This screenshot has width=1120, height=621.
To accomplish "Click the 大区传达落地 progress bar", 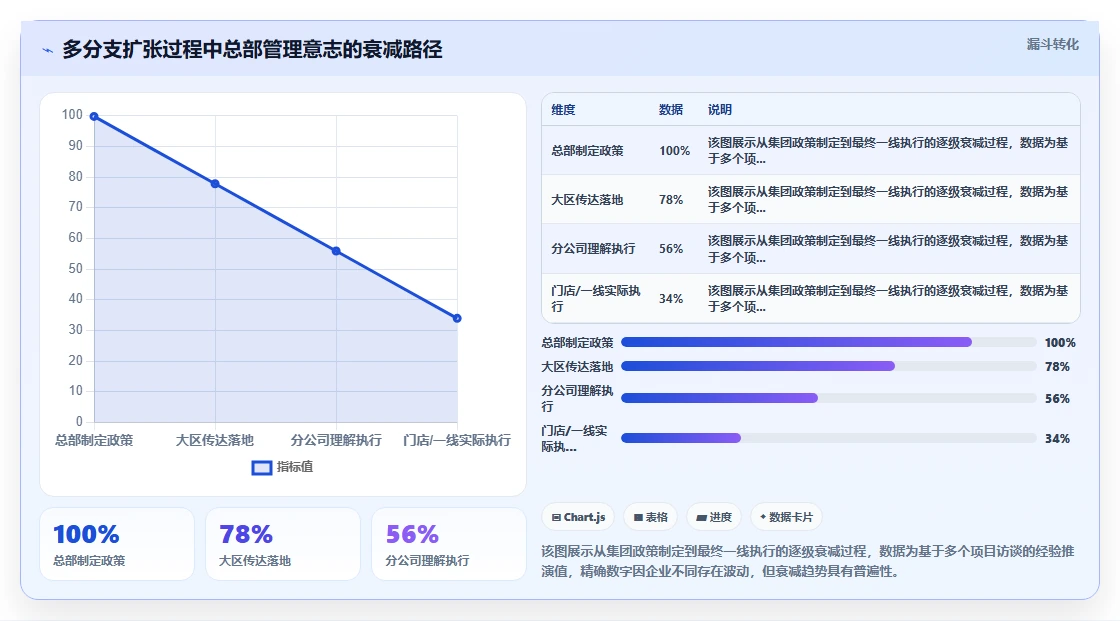I will [829, 366].
